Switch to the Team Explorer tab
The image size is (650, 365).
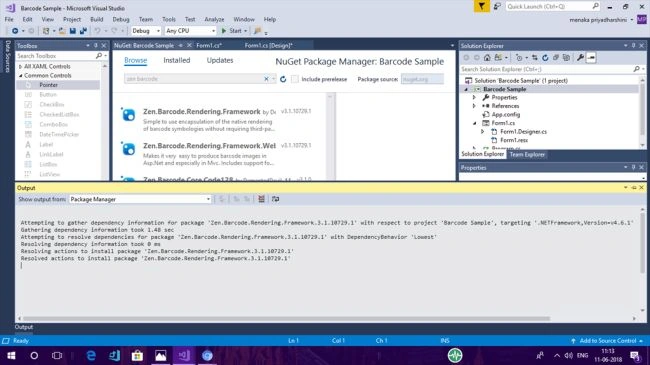pos(527,154)
